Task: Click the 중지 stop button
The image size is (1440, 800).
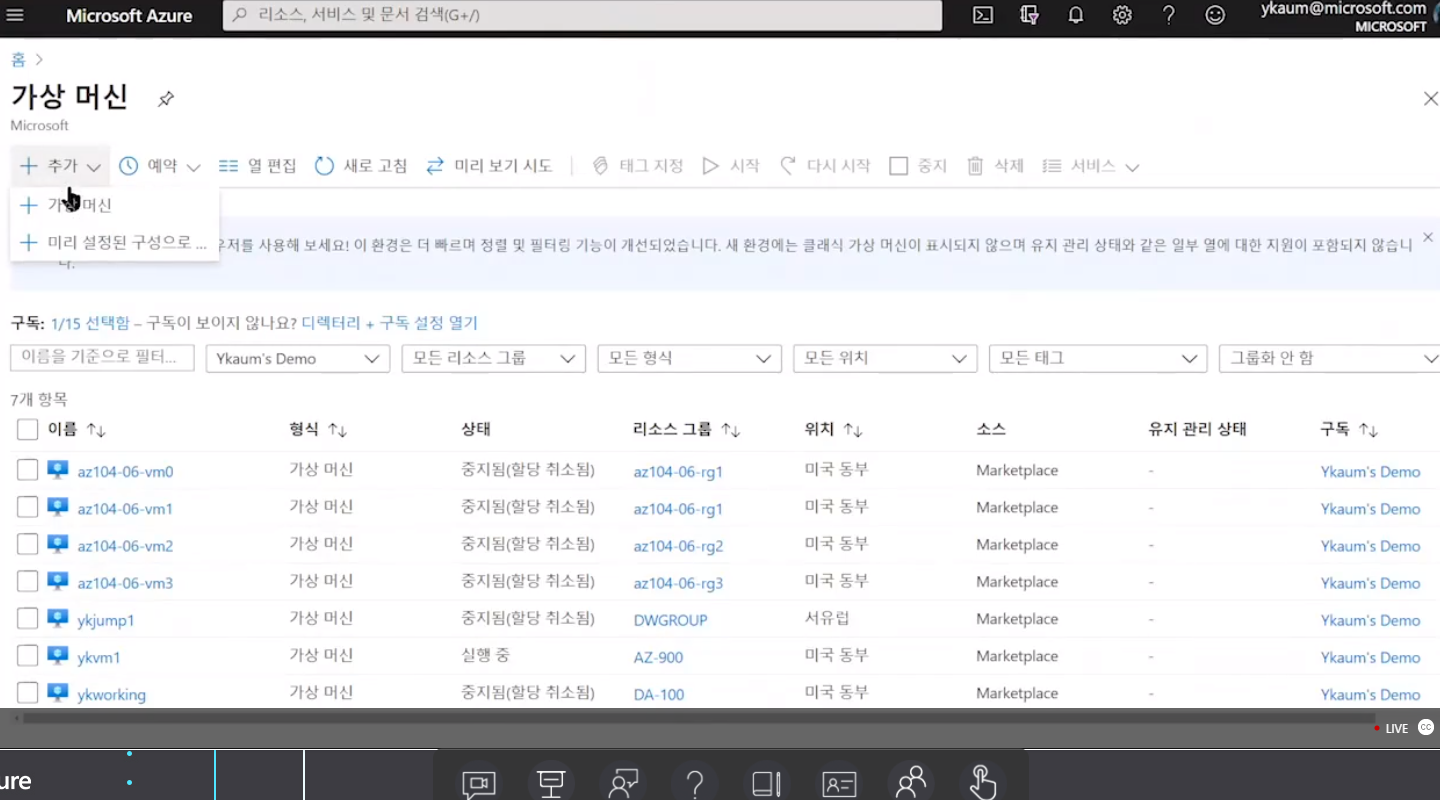Action: pyautogui.click(x=918, y=166)
